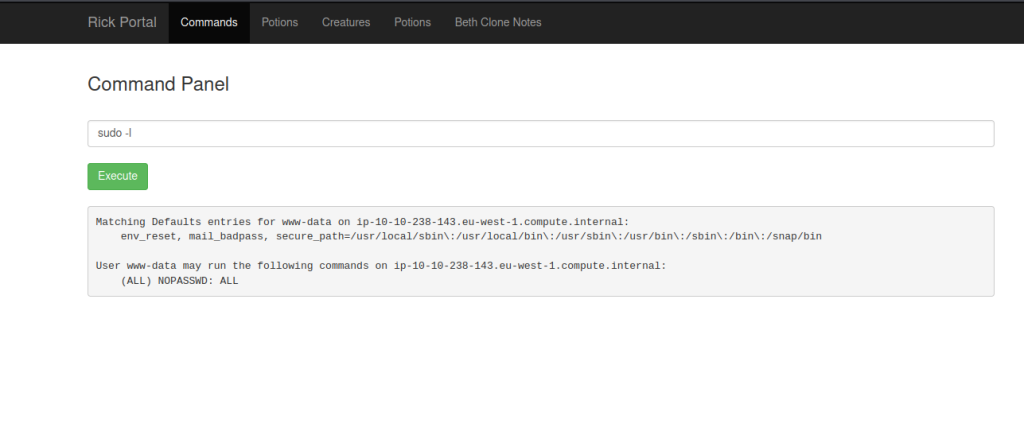Open the Potions link beside Commands
This screenshot has width=1024, height=447.
tap(279, 22)
